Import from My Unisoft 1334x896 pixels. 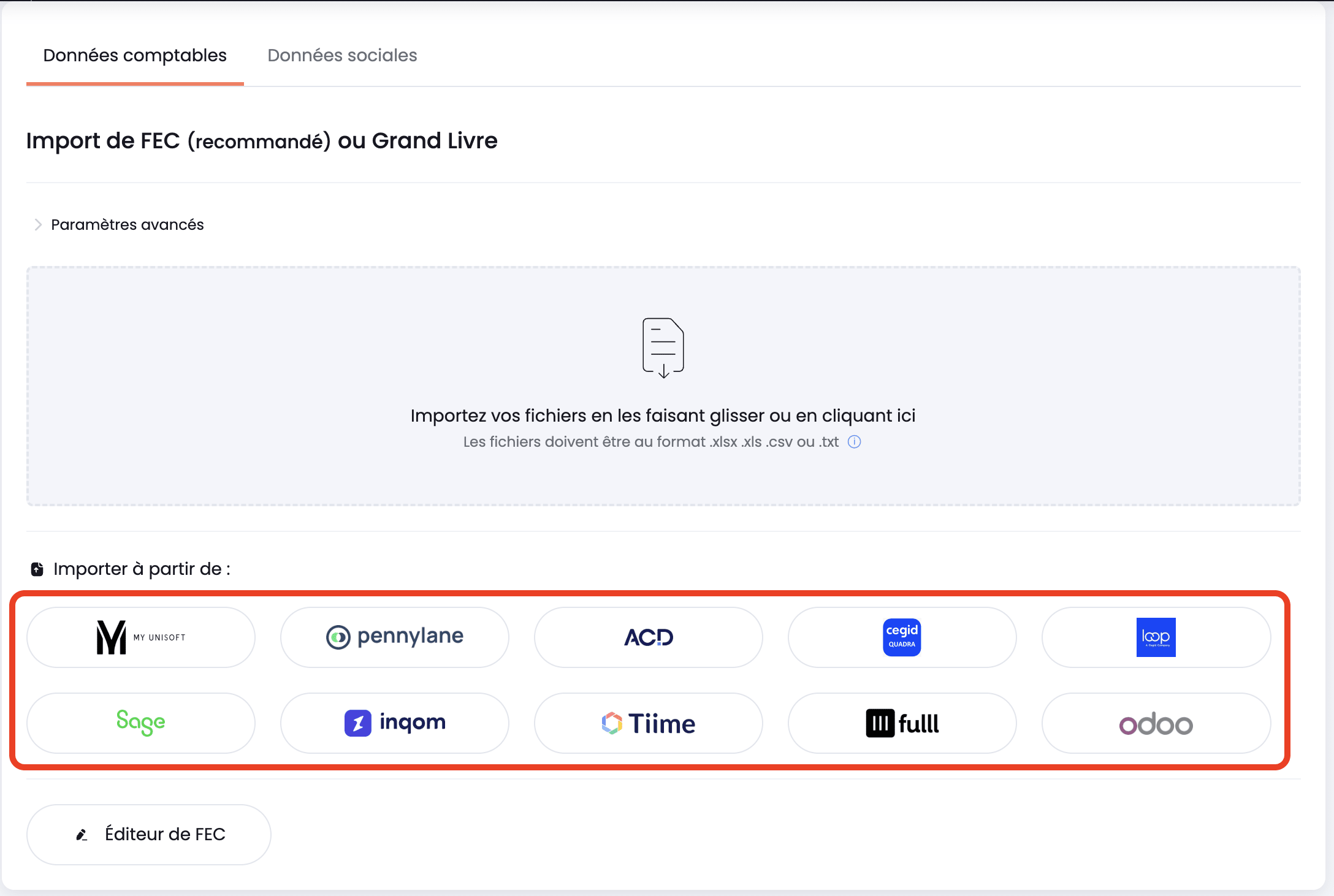tap(141, 637)
